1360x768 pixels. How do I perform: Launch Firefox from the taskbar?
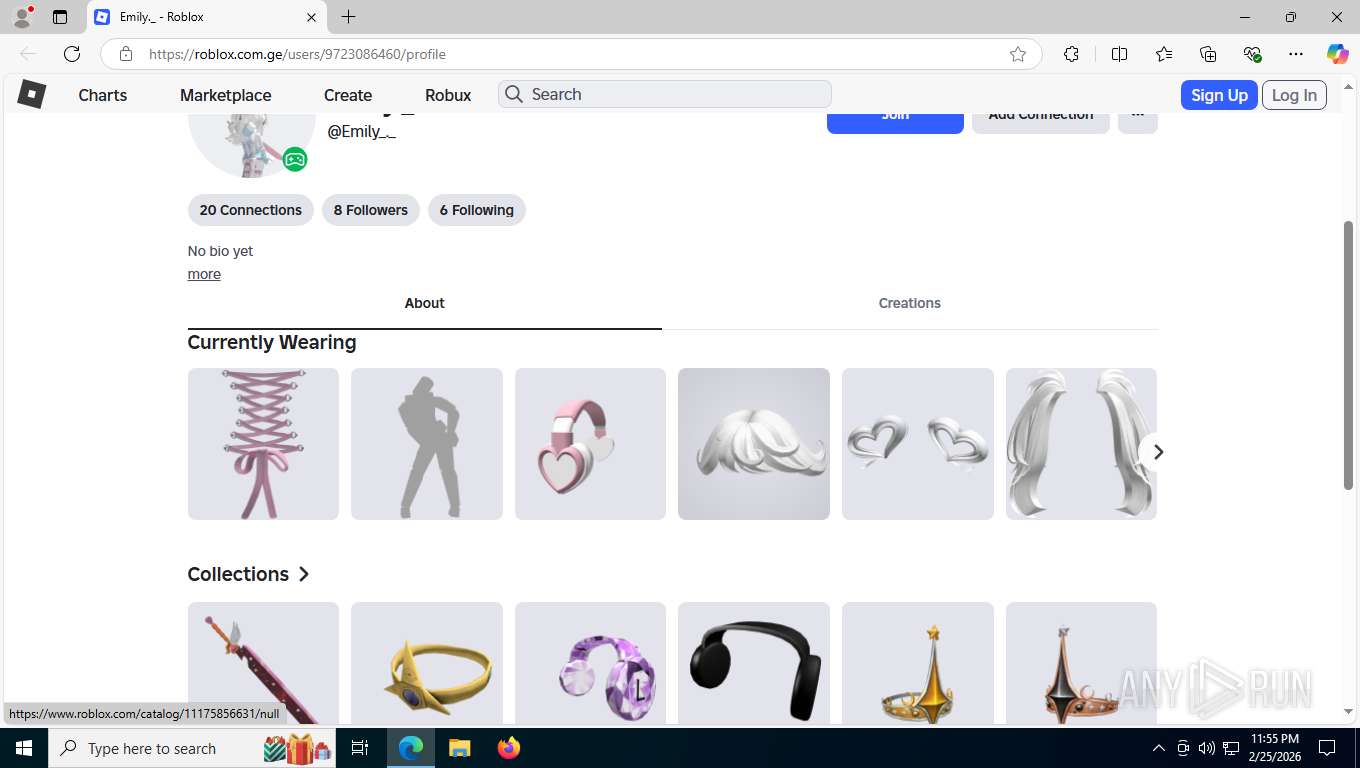(509, 748)
